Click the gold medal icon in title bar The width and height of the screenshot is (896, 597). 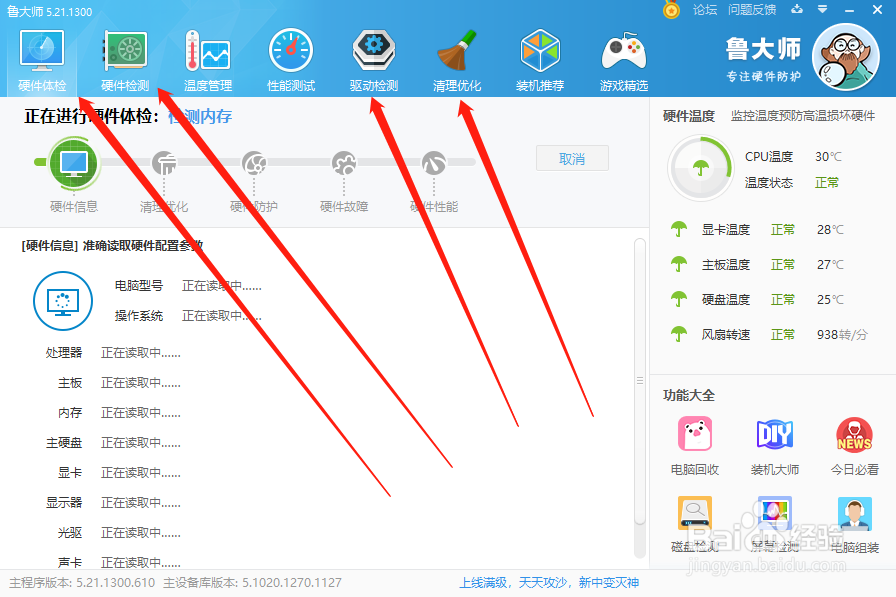pos(671,10)
